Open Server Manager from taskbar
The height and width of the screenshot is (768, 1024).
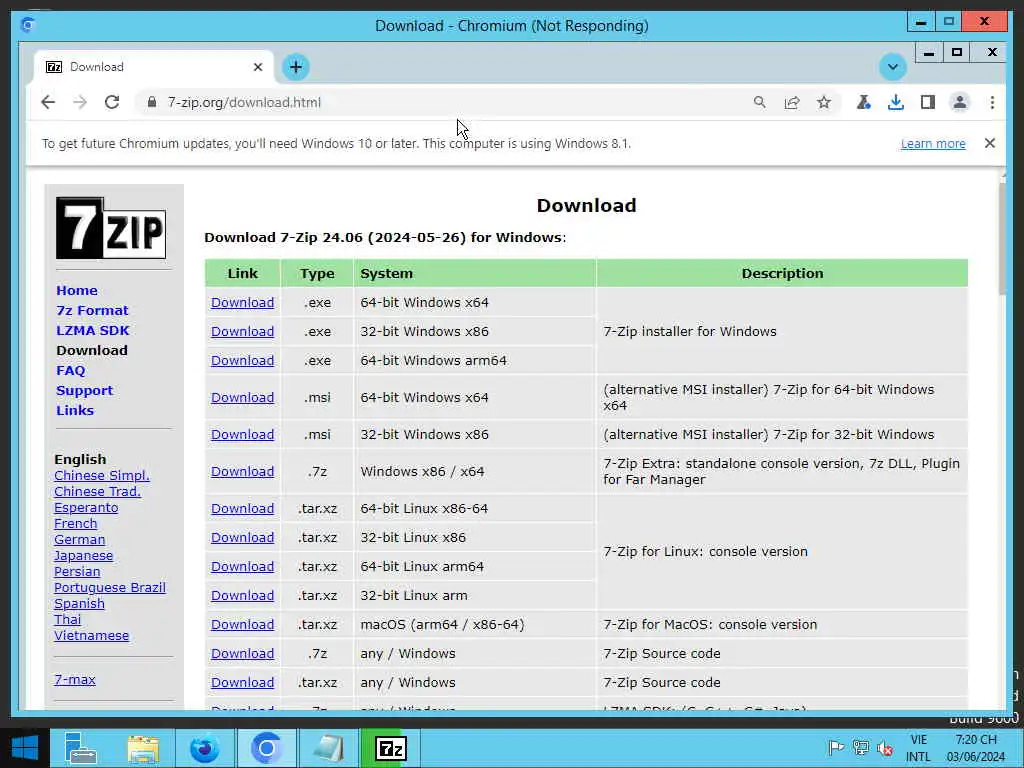[80, 748]
